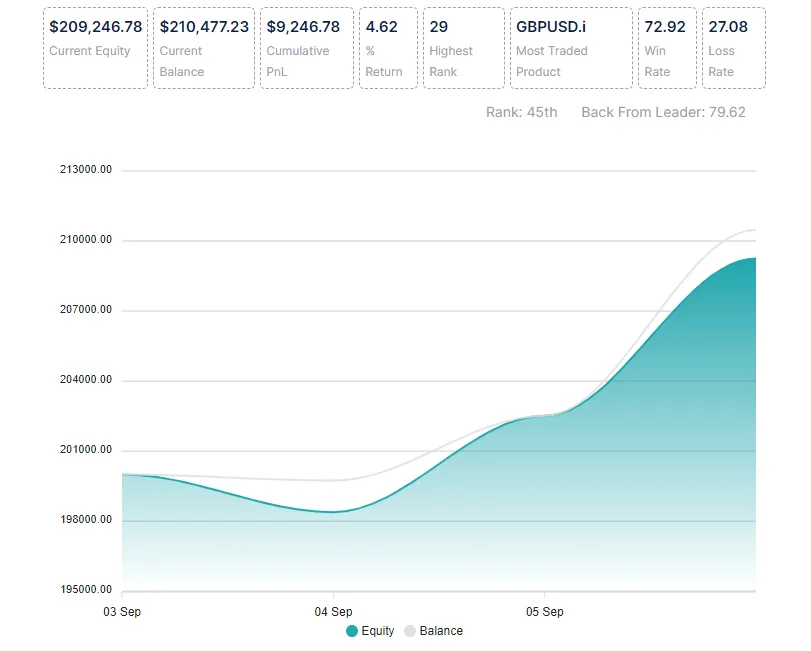Click the teal Equity legend dot
Viewport: 811px width, 651px height.
(x=350, y=631)
